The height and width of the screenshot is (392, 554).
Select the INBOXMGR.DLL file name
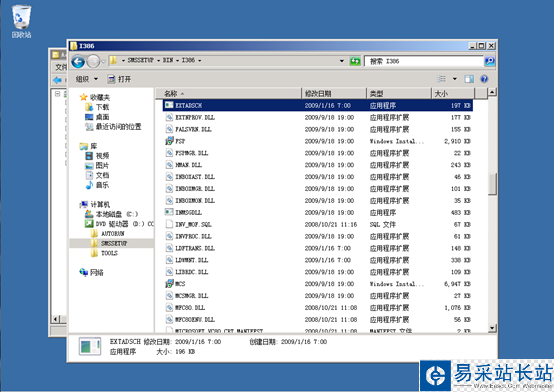tap(195, 188)
